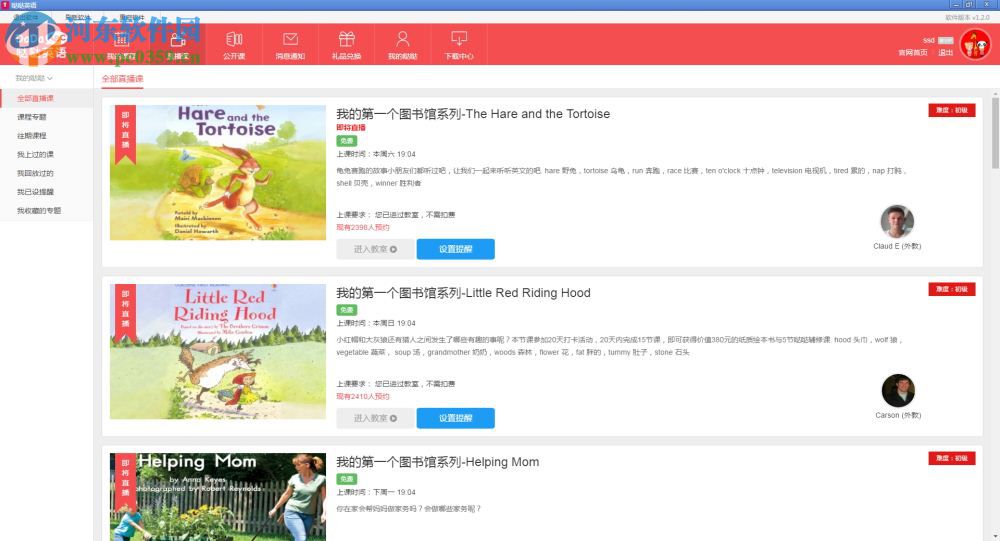The width and height of the screenshot is (1000, 541).
Task: Open 我的哒哒 person icon
Action: click(402, 40)
